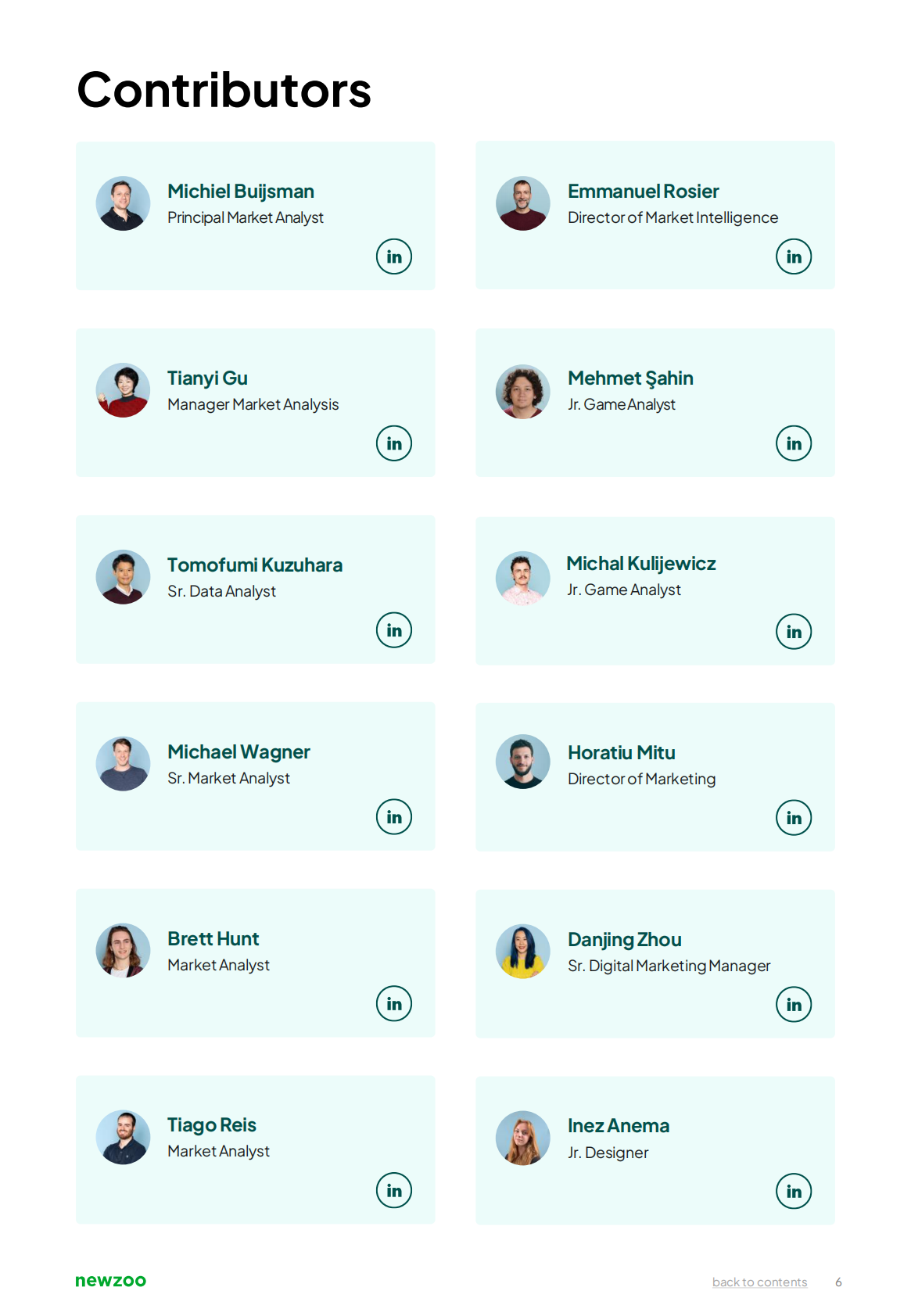Click Mehmet Şahin's LinkedIn icon
Image resolution: width=911 pixels, height=1316 pixels.
[794, 443]
